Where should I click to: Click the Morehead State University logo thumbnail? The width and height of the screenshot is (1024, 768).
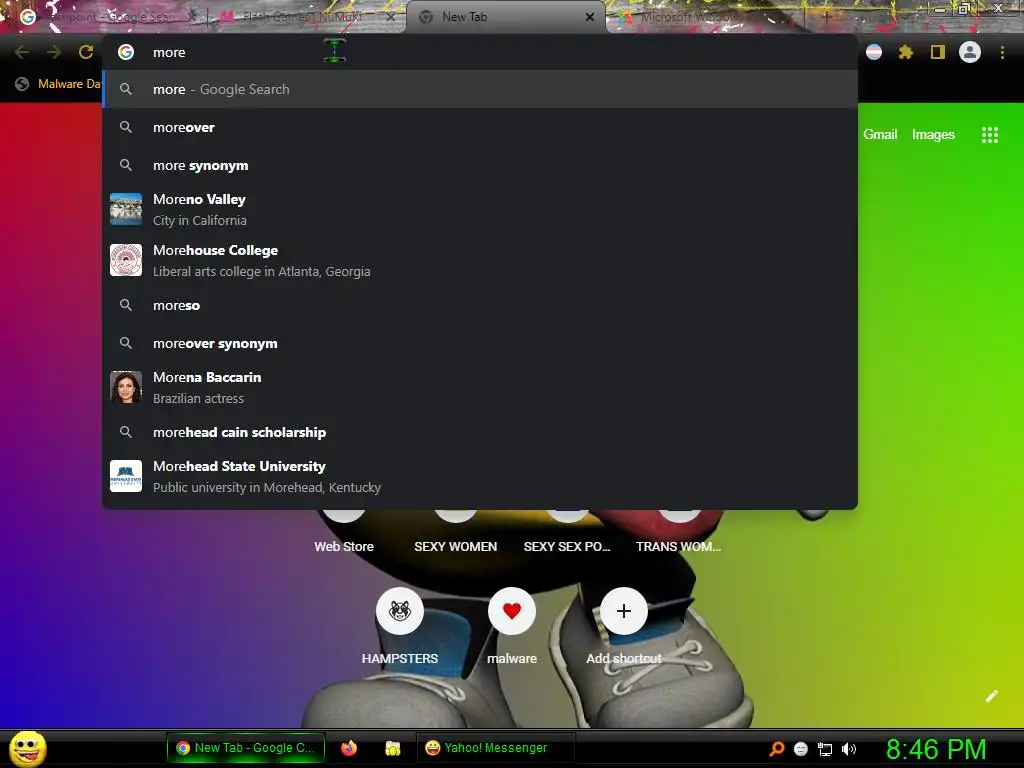coord(126,476)
